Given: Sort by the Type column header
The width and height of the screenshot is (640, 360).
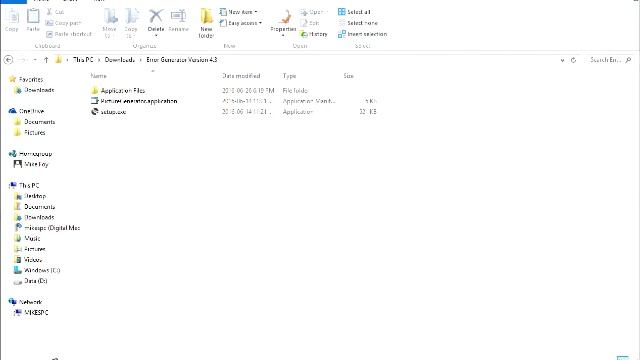Looking at the screenshot, I should 289,76.
